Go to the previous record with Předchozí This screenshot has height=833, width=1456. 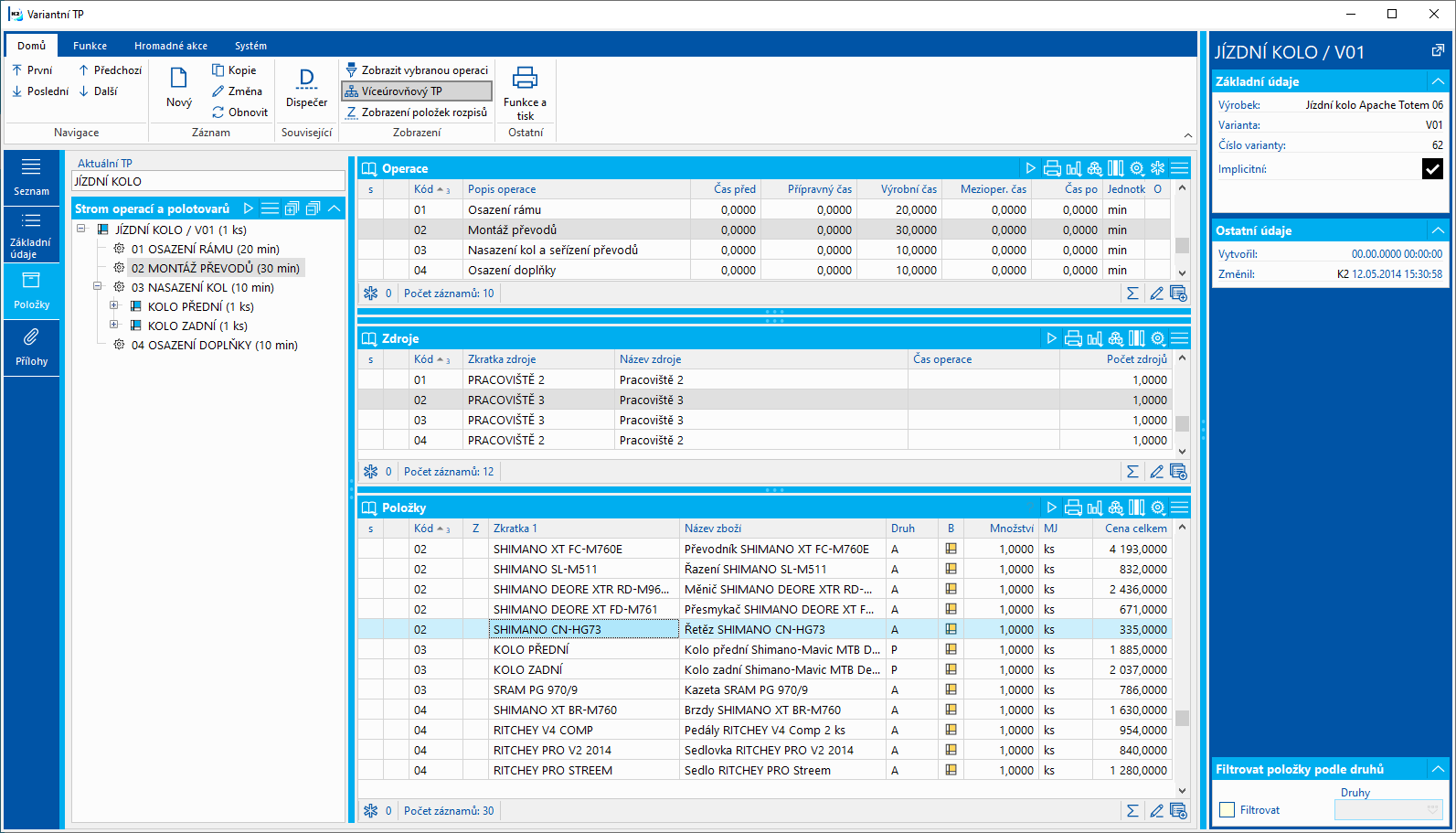(x=110, y=70)
